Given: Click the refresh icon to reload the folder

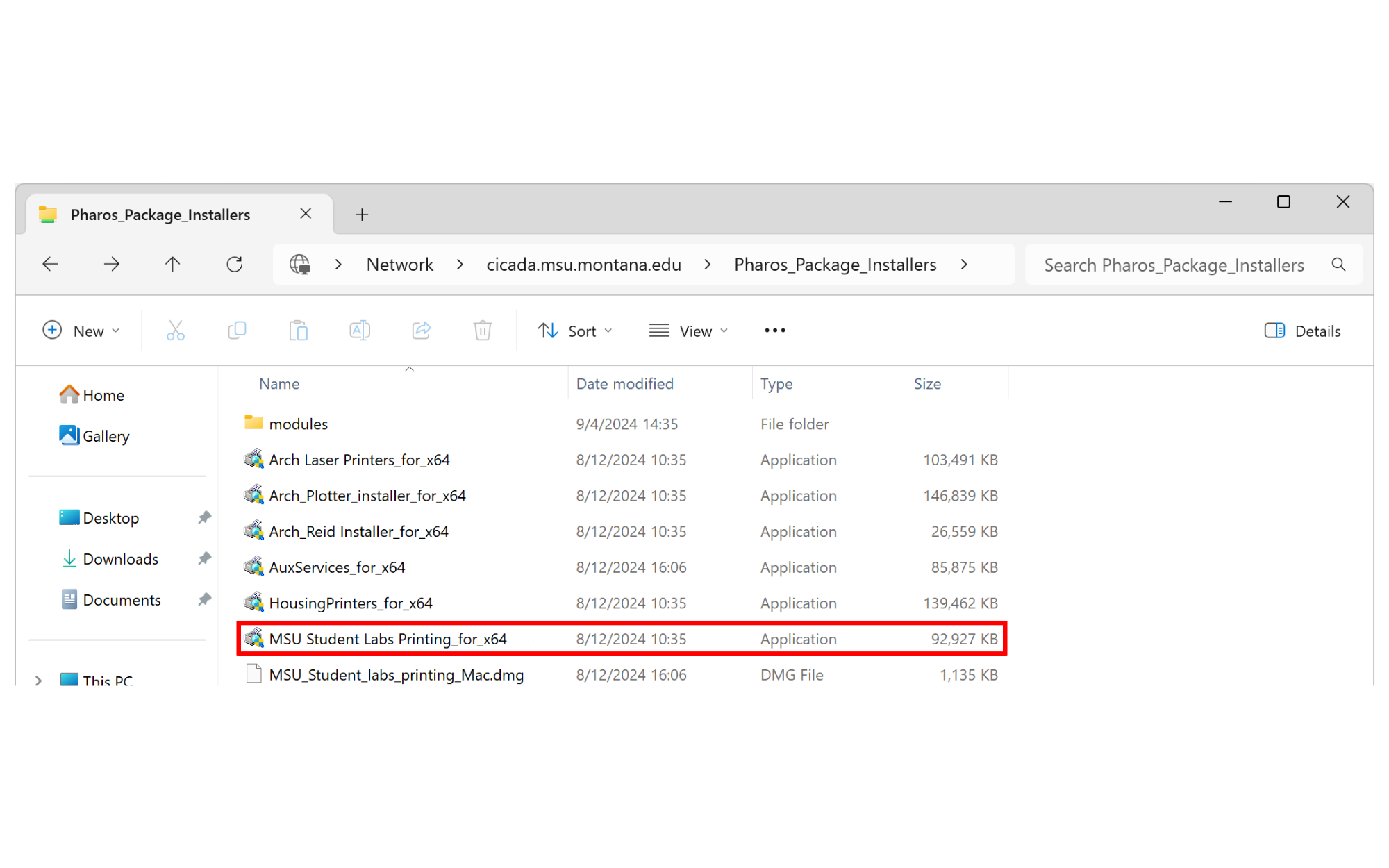Looking at the screenshot, I should [235, 264].
